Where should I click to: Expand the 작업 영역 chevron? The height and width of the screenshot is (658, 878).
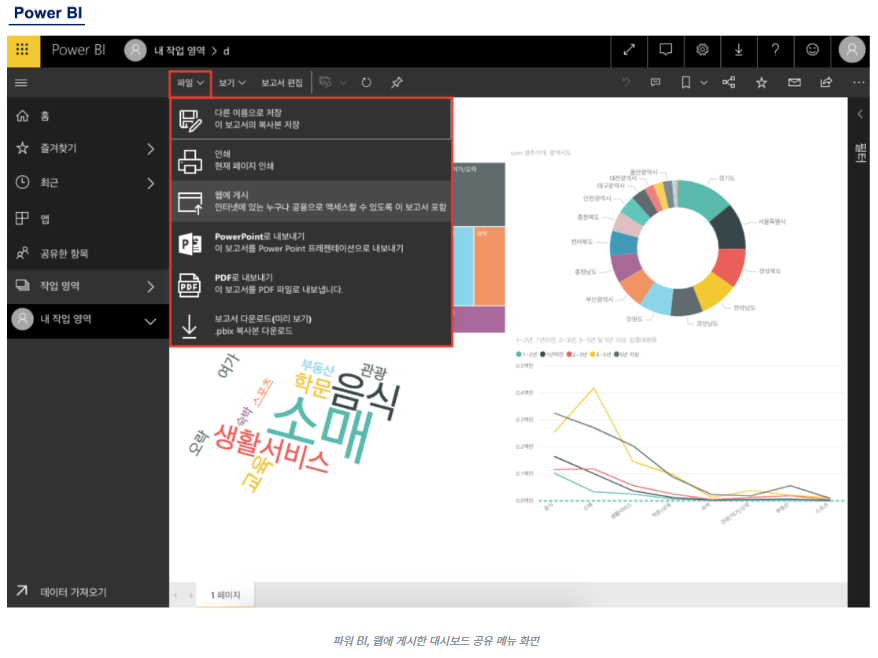point(150,287)
